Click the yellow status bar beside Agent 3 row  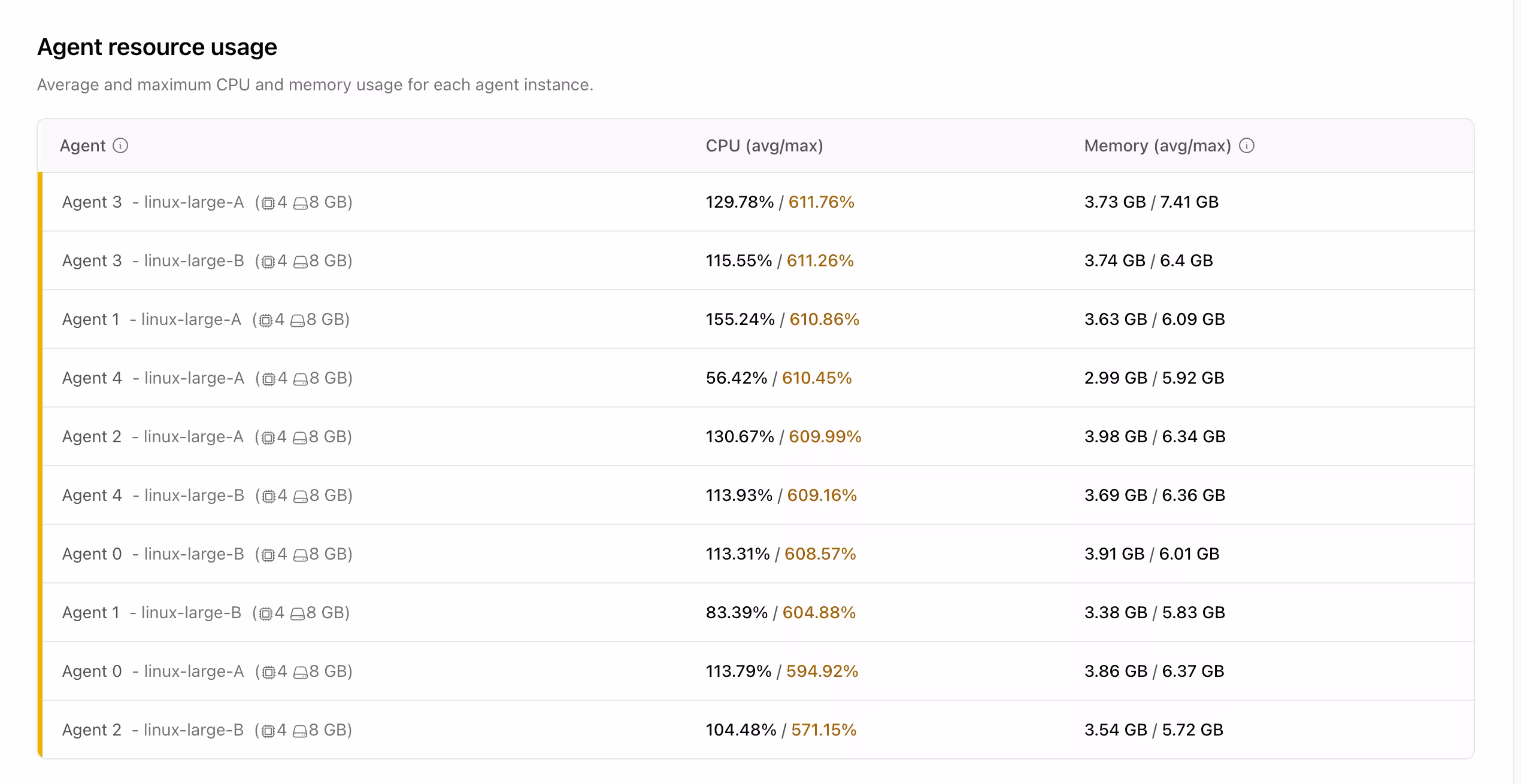(x=40, y=202)
